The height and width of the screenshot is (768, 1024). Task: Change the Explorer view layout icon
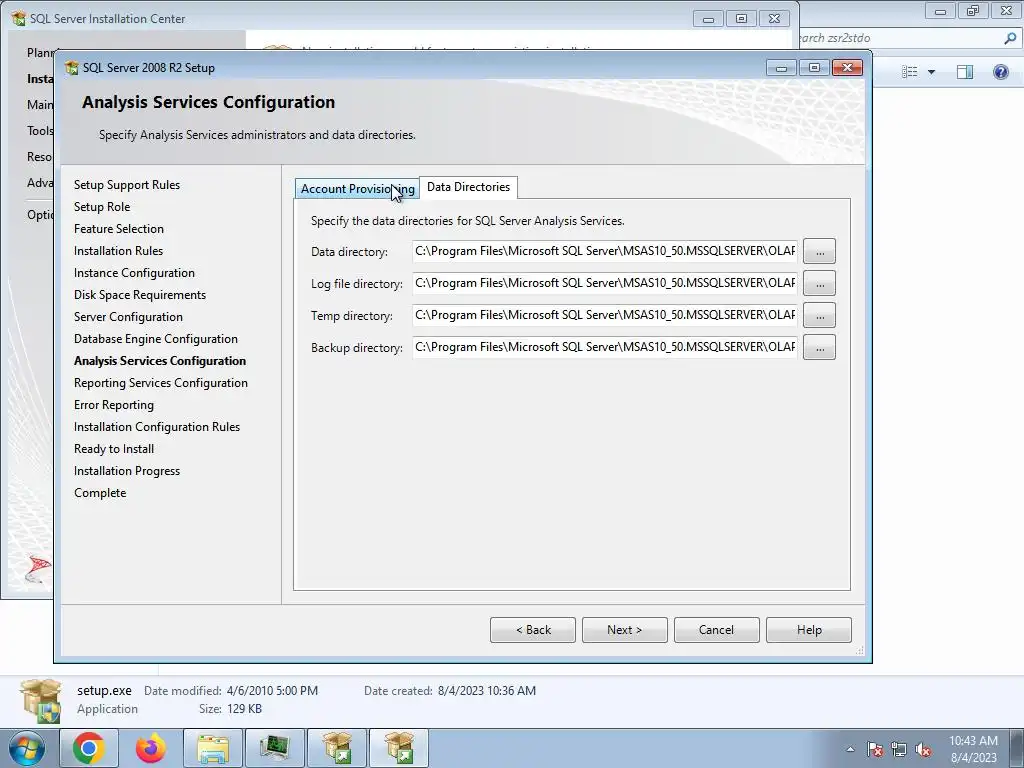click(x=910, y=72)
